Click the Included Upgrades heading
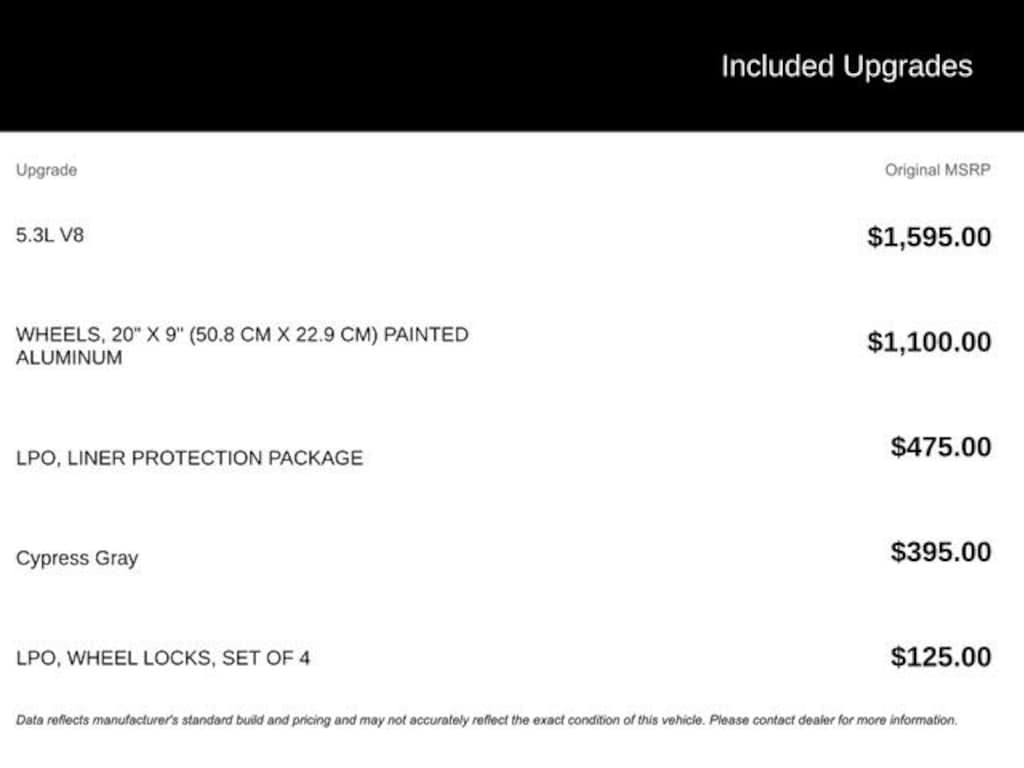 click(x=846, y=67)
